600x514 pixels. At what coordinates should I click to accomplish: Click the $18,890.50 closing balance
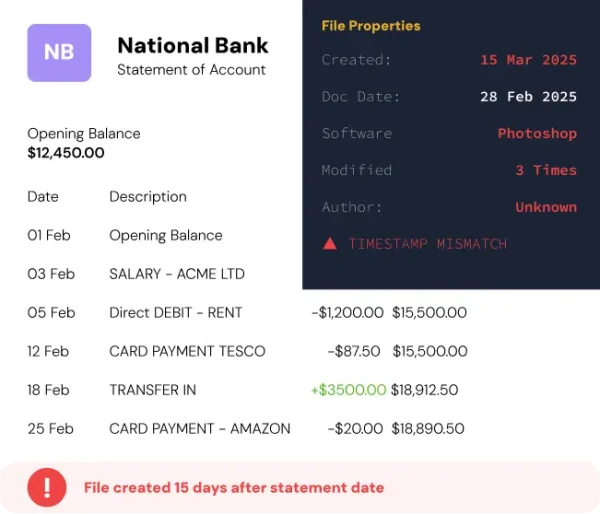[x=428, y=429]
